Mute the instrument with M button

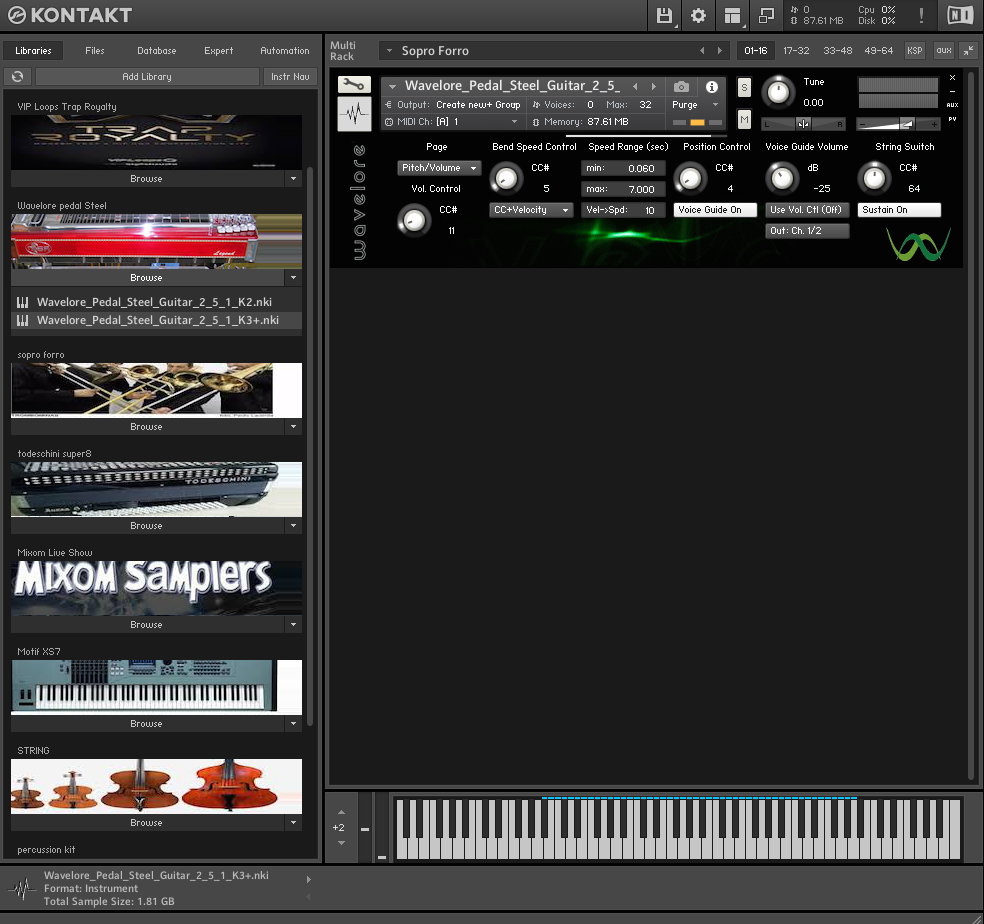(744, 119)
